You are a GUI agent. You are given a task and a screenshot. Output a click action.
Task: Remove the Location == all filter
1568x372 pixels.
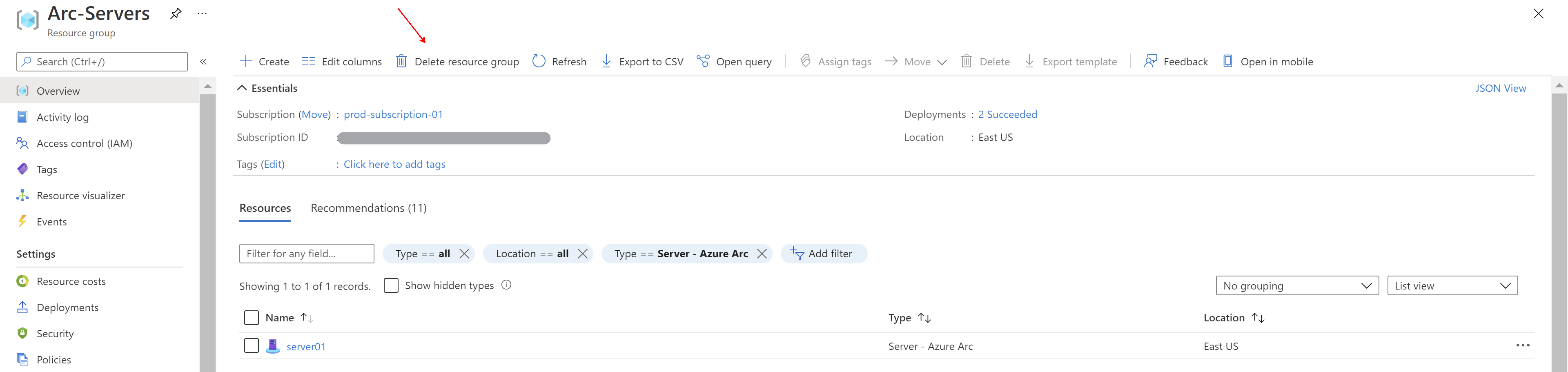583,254
